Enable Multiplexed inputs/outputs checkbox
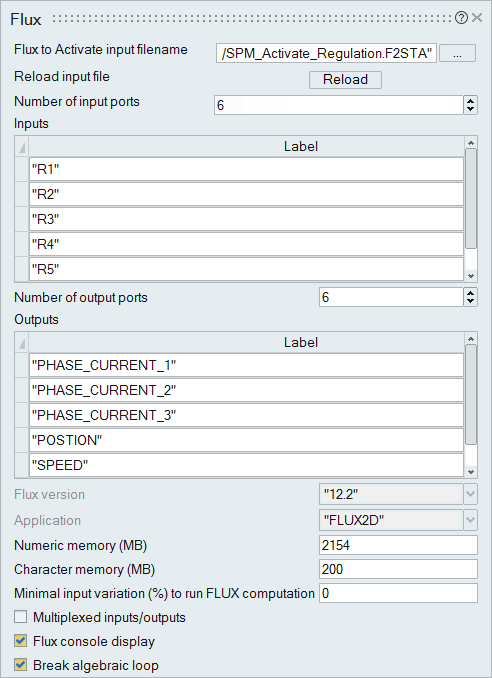This screenshot has width=492, height=678. (20, 617)
